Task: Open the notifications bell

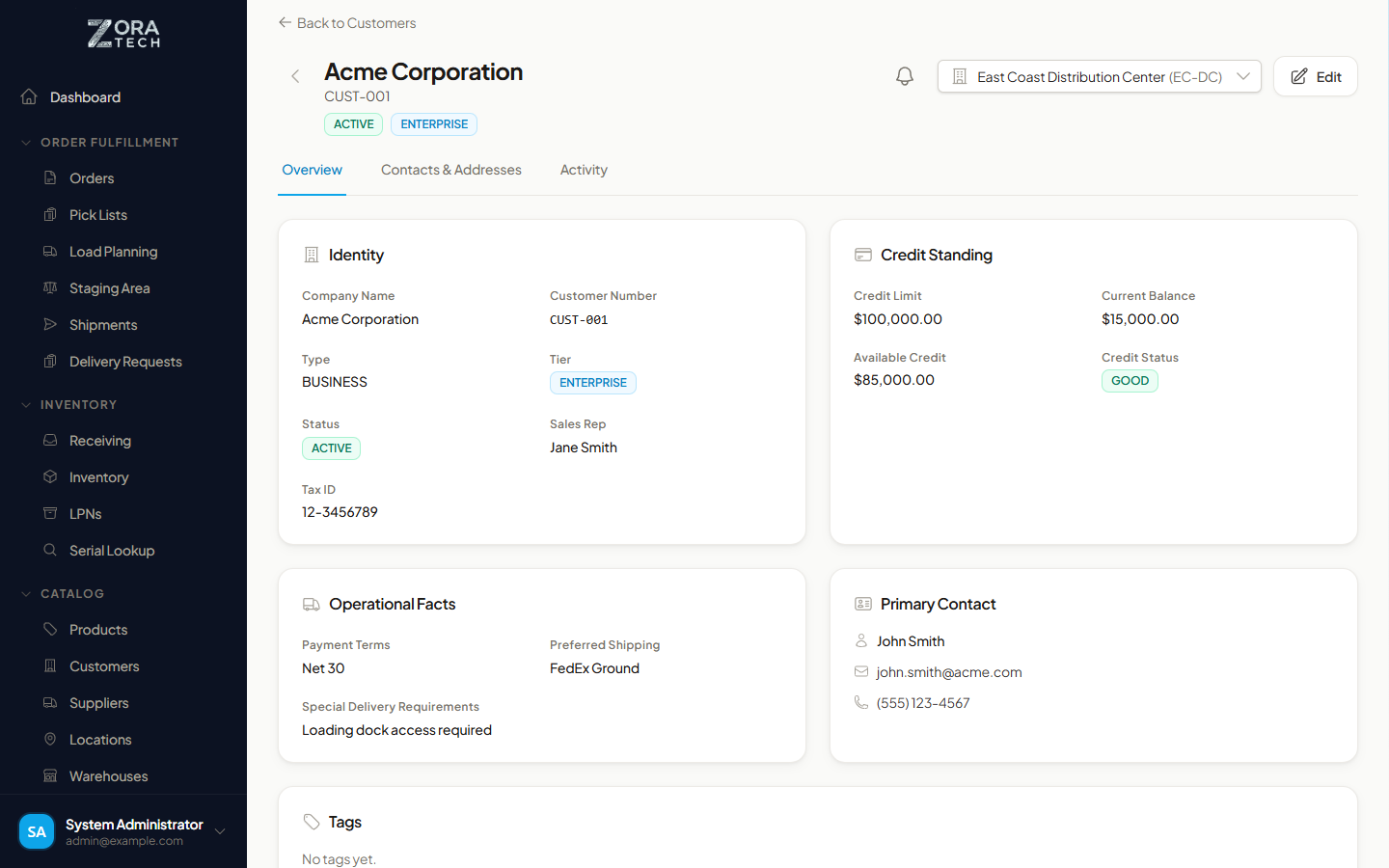Action: click(x=905, y=76)
